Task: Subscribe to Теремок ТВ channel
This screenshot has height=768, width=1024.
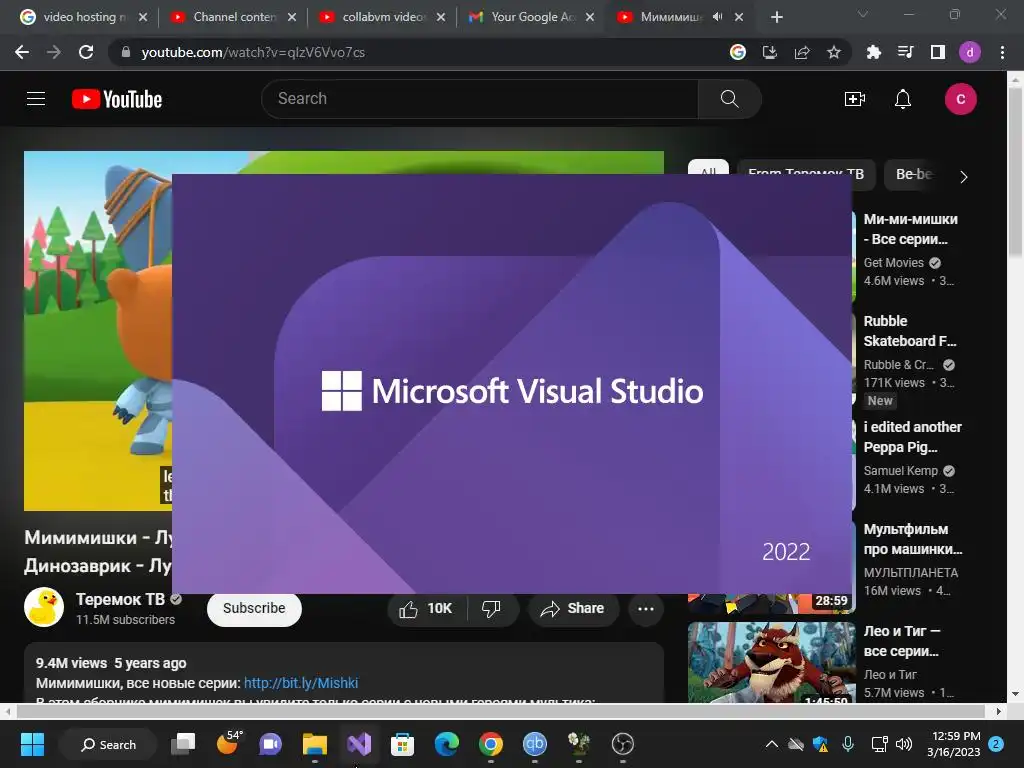Action: point(254,609)
